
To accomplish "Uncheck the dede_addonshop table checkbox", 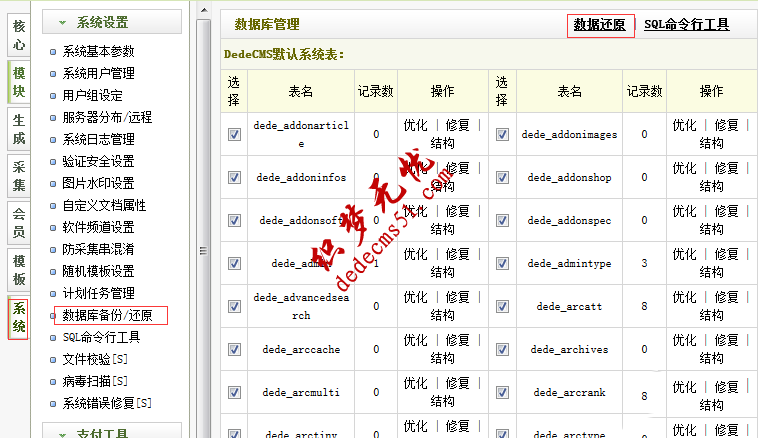I will click(502, 177).
